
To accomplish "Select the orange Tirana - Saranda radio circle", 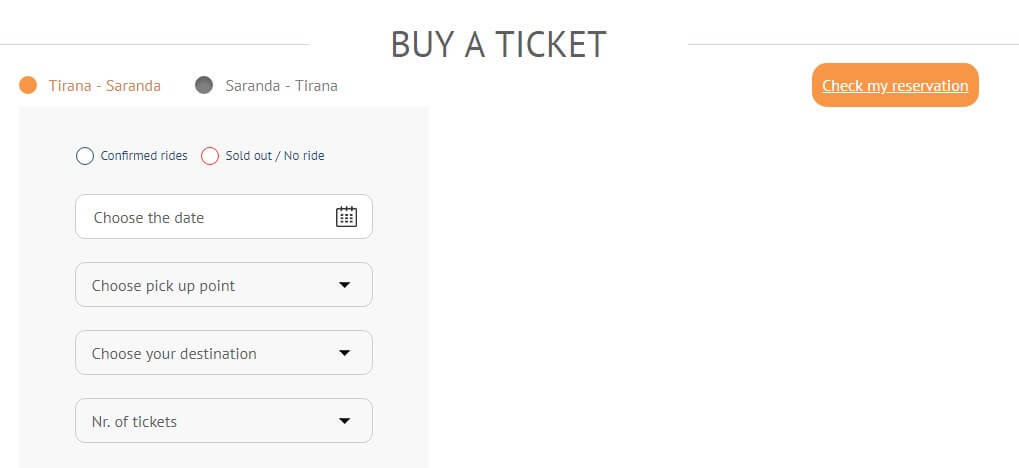I will click(28, 85).
